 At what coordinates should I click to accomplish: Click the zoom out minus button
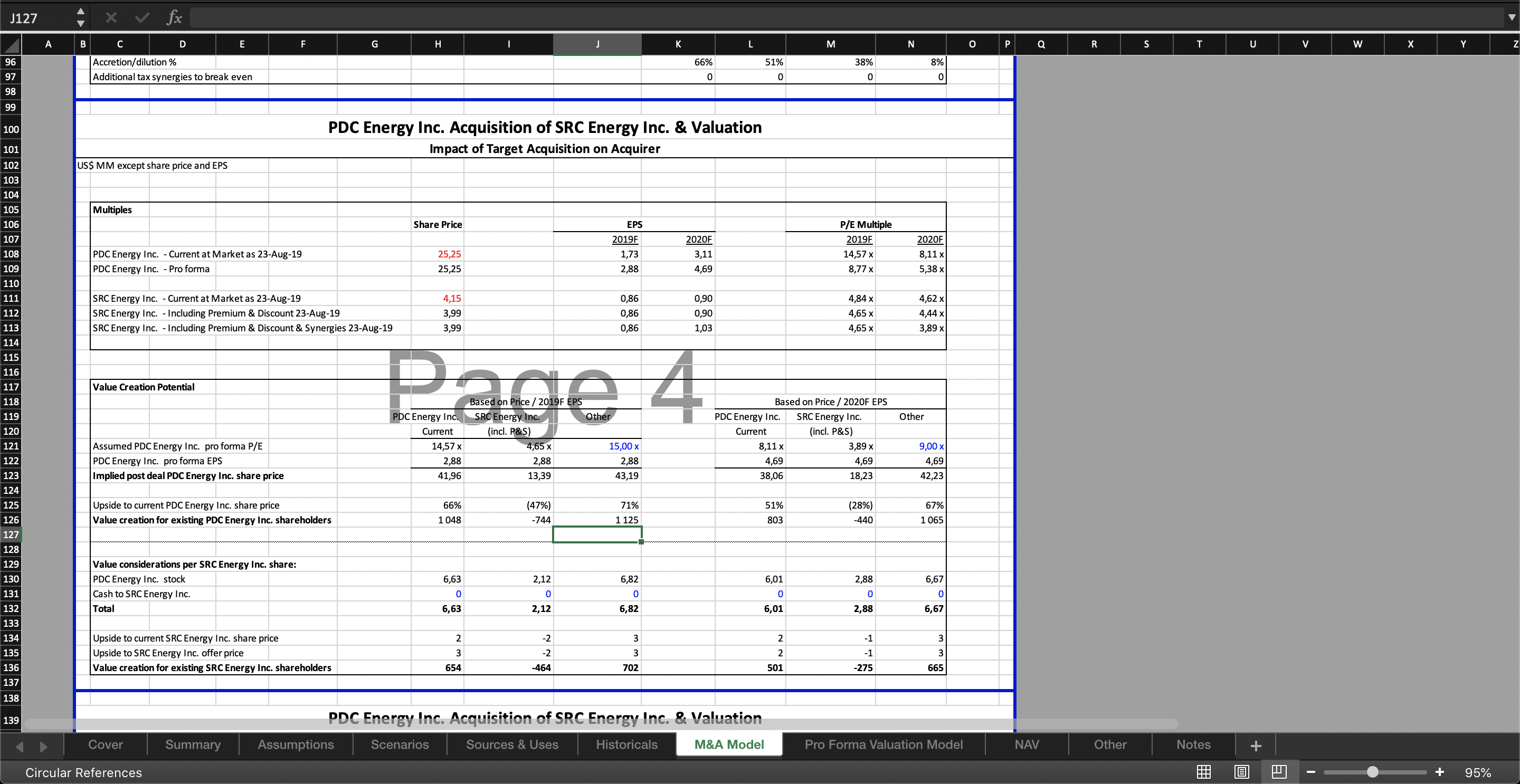[x=1310, y=772]
